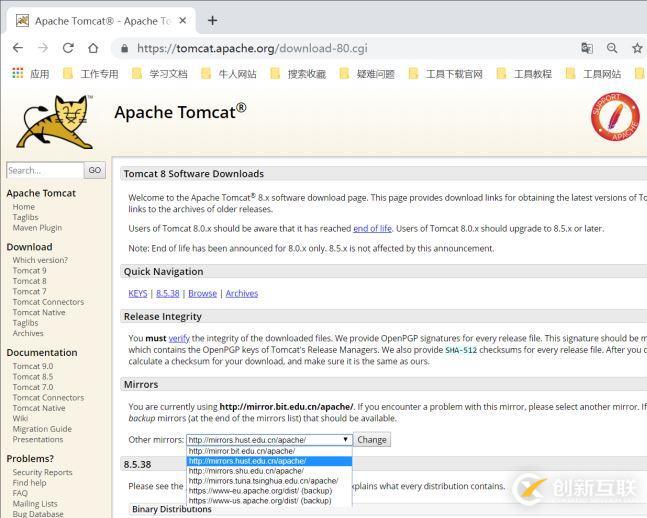Viewport: 647px width, 518px height.
Task: Choose www-us.apache.org backup mirror
Action: (269, 501)
